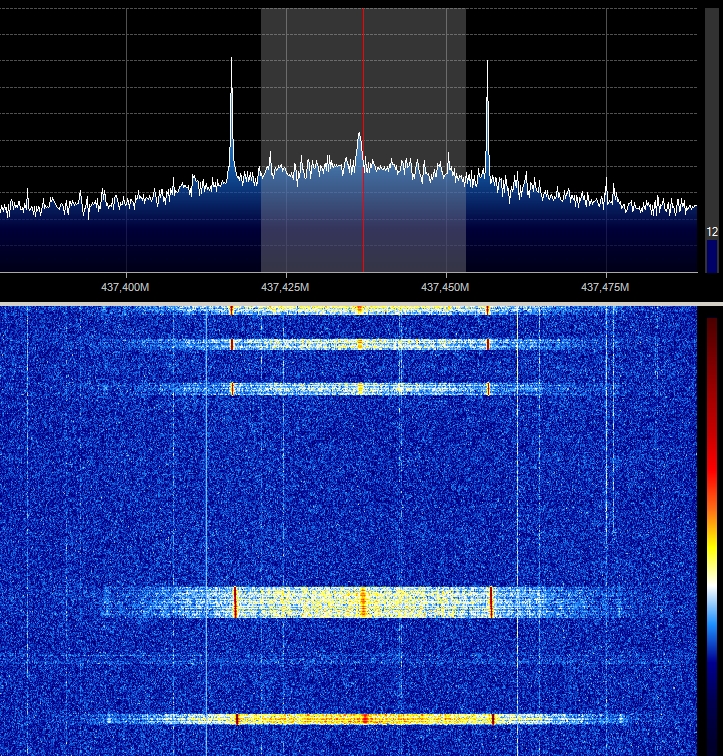Click the 437,475M frequency axis label
The height and width of the screenshot is (756, 723).
[x=605, y=288]
